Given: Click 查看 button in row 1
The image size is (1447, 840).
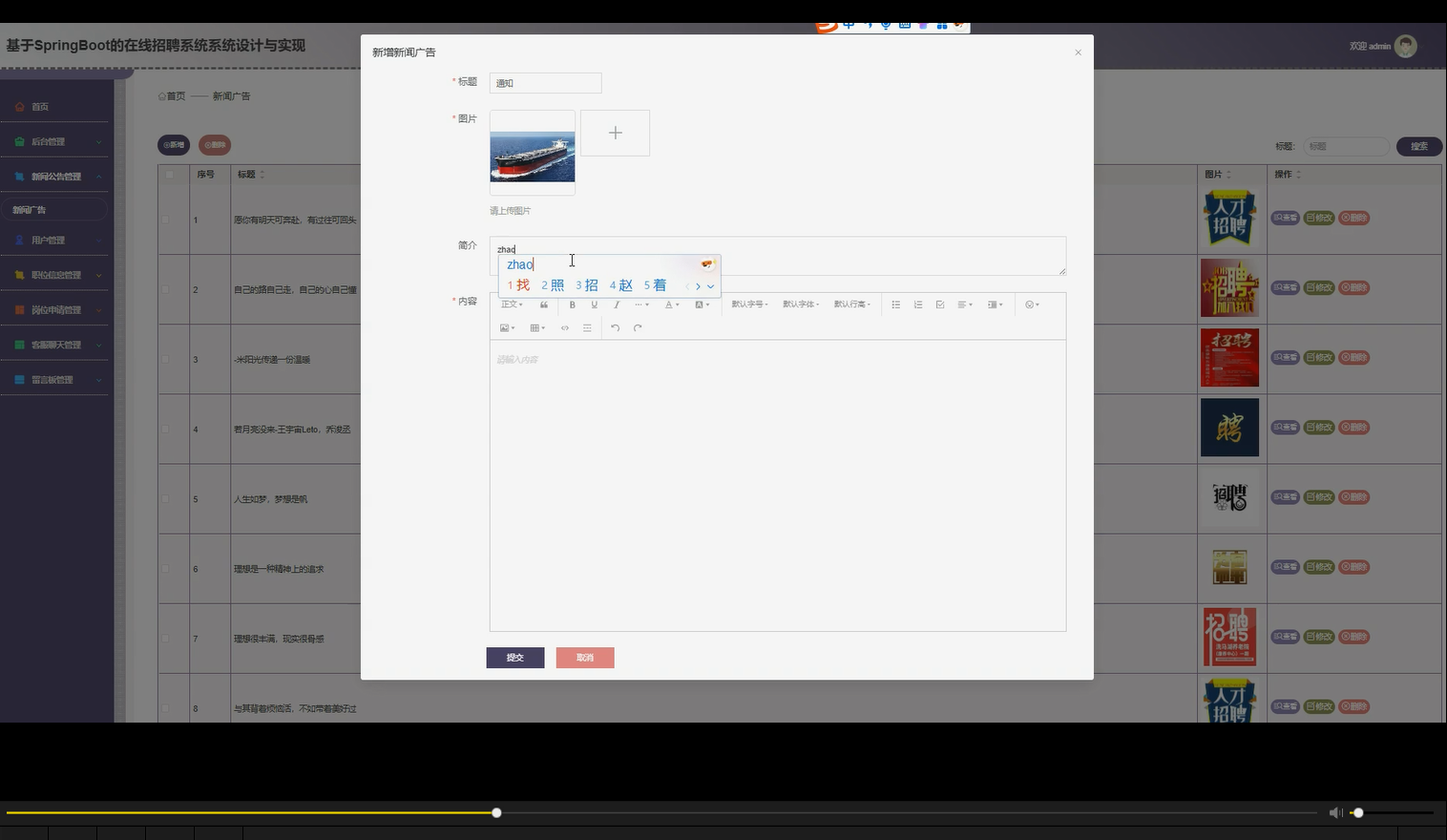Looking at the screenshot, I should (x=1285, y=218).
